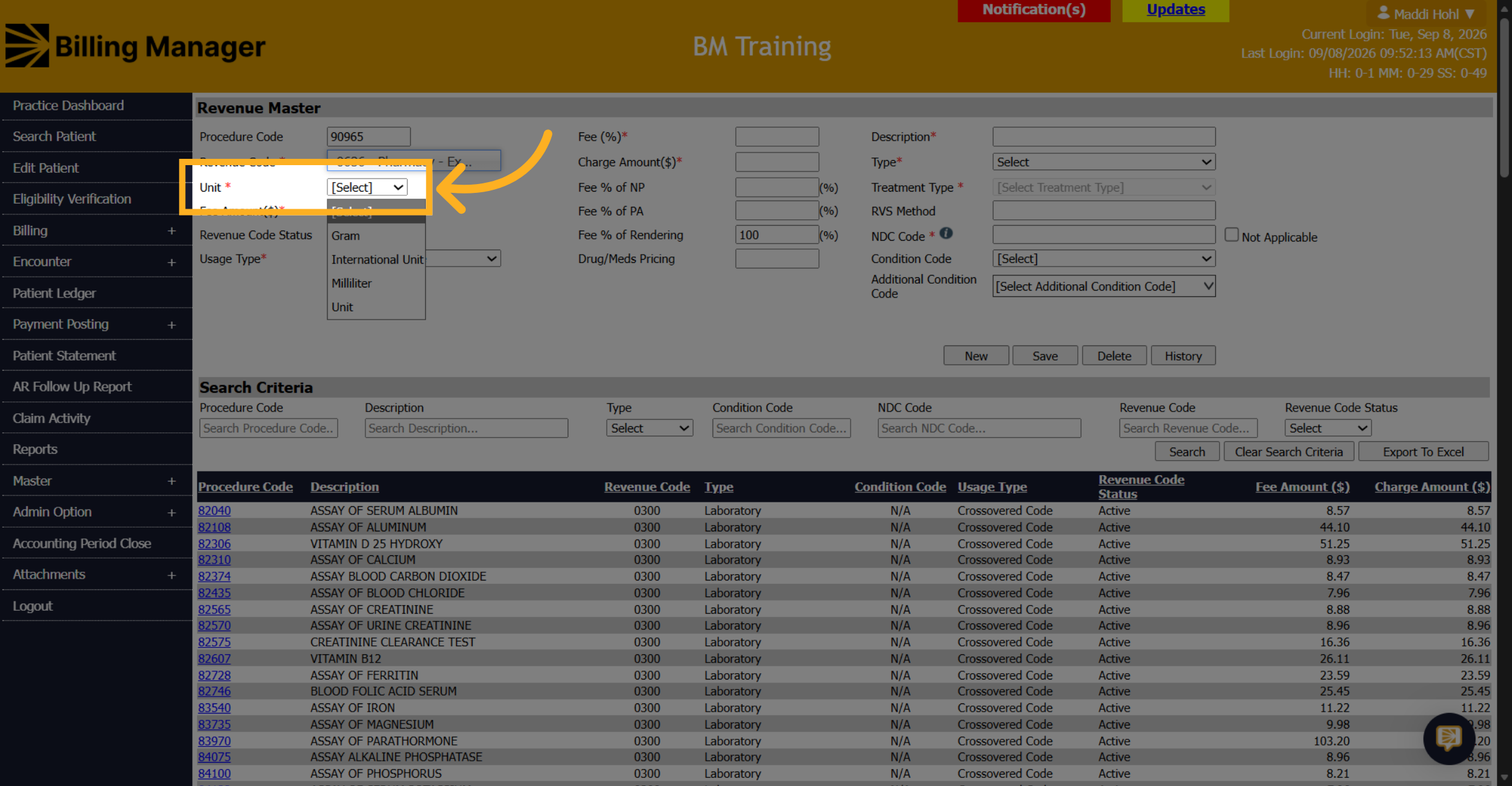Screen dimensions: 1512x786
Task: Click the Delete button
Action: [x=1114, y=356]
